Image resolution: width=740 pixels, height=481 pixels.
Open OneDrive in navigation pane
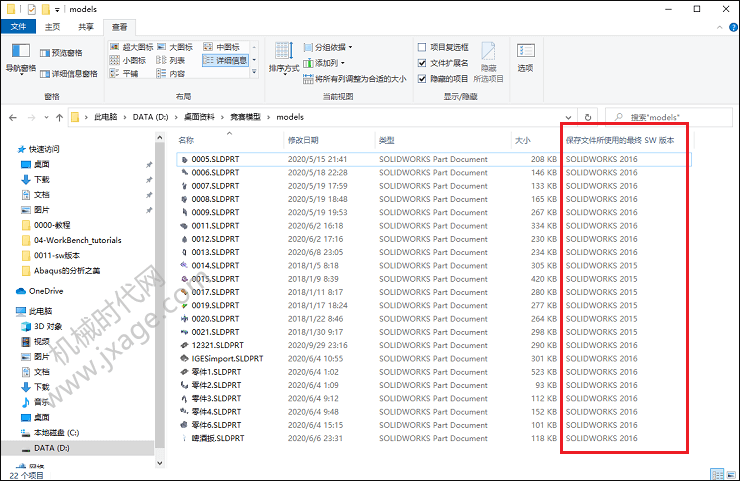[40, 291]
